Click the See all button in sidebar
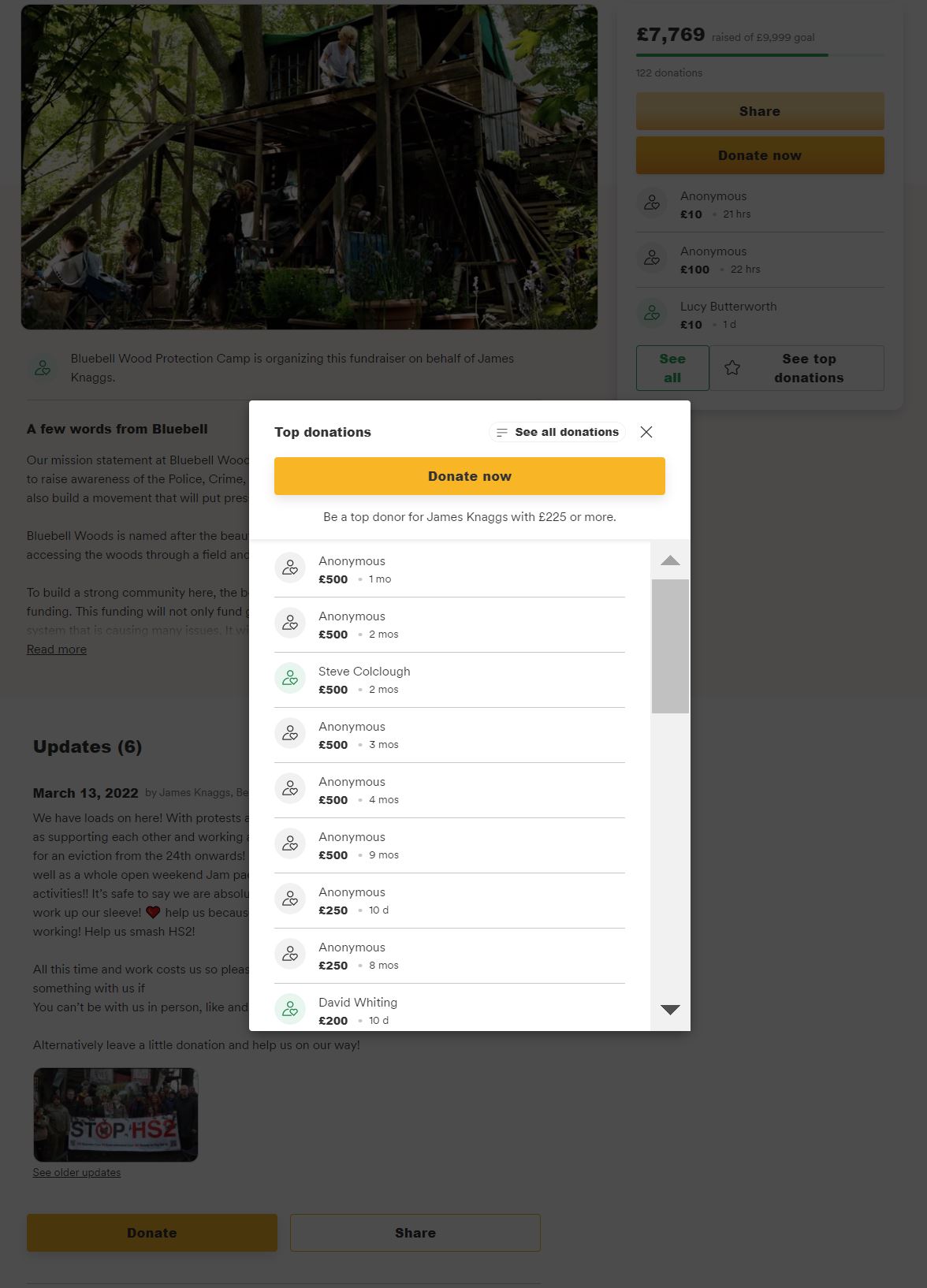927x1288 pixels. click(672, 368)
